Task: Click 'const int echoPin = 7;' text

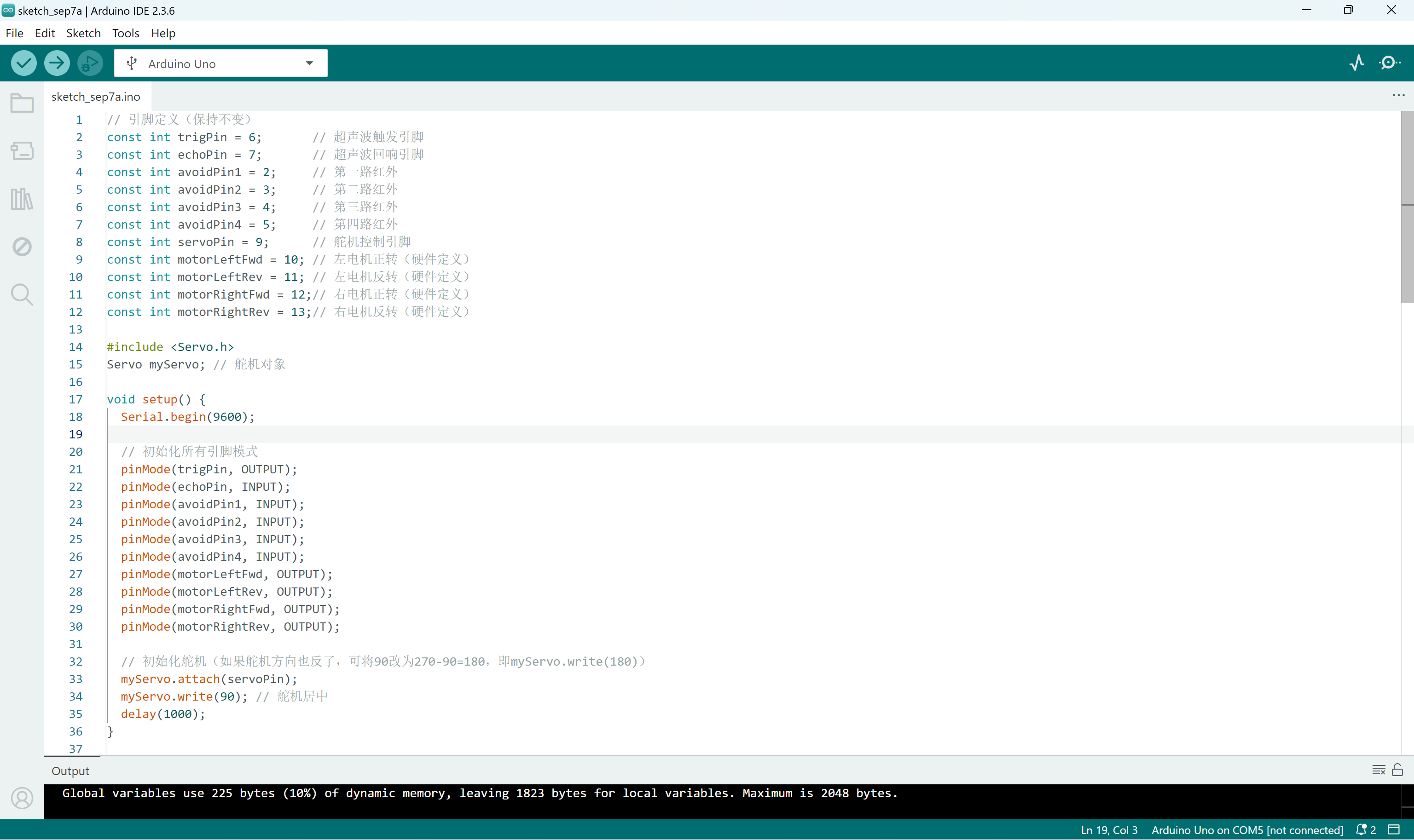Action: (184, 155)
